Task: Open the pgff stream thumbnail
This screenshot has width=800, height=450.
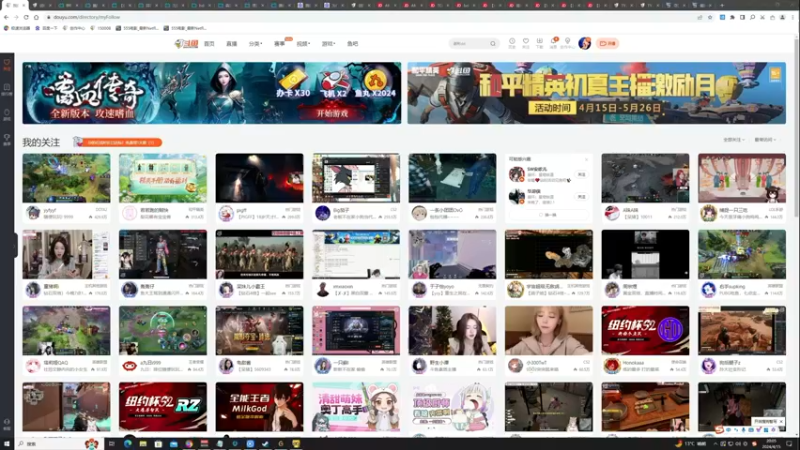Action: point(259,178)
